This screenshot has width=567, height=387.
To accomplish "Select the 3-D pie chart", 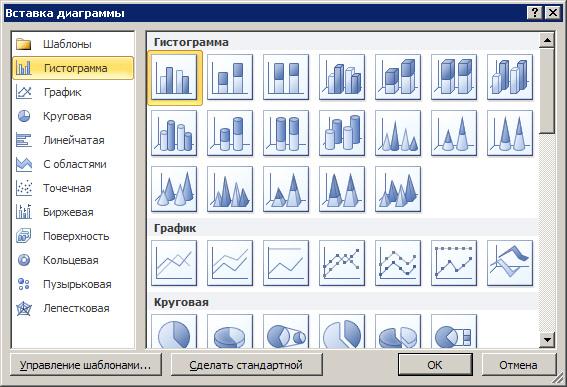I will point(230,331).
